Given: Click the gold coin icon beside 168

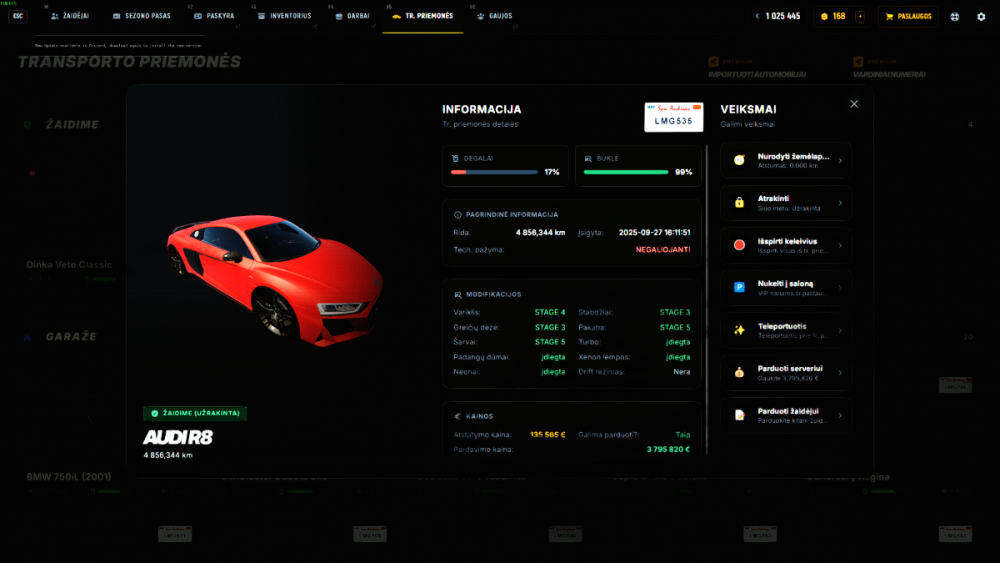Looking at the screenshot, I should pyautogui.click(x=824, y=17).
